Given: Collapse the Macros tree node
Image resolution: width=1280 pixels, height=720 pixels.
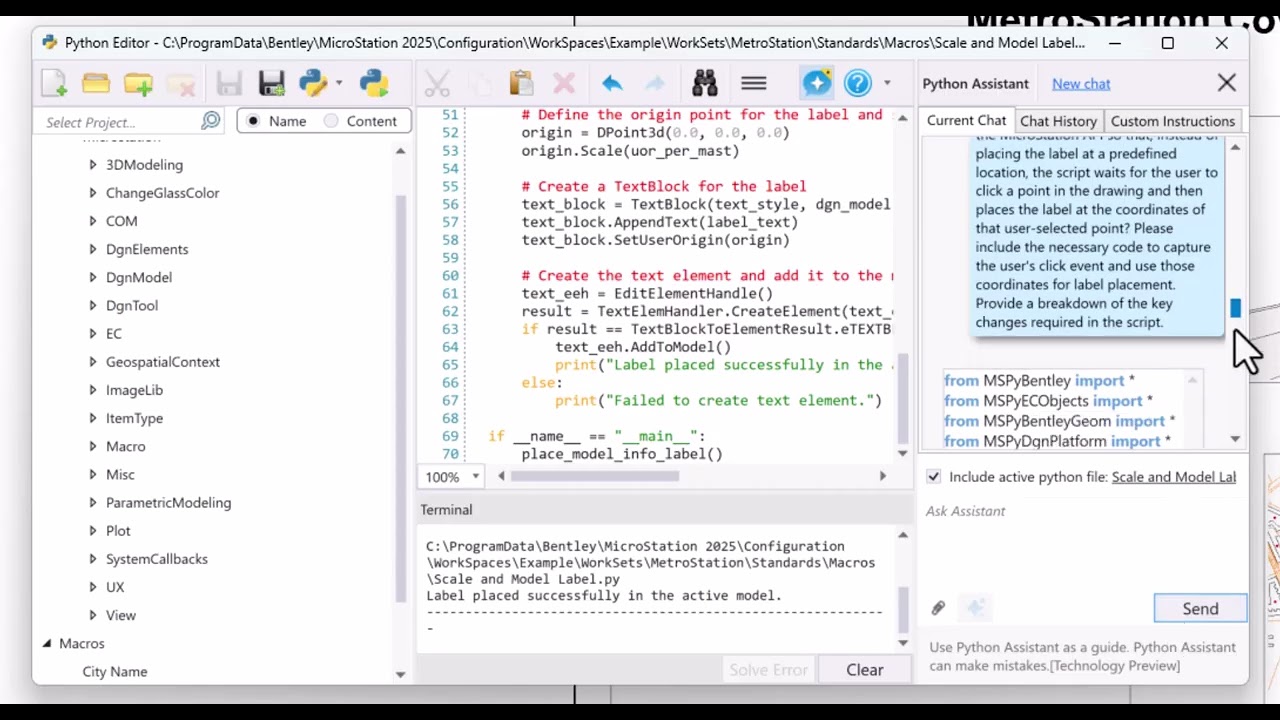Looking at the screenshot, I should (46, 643).
